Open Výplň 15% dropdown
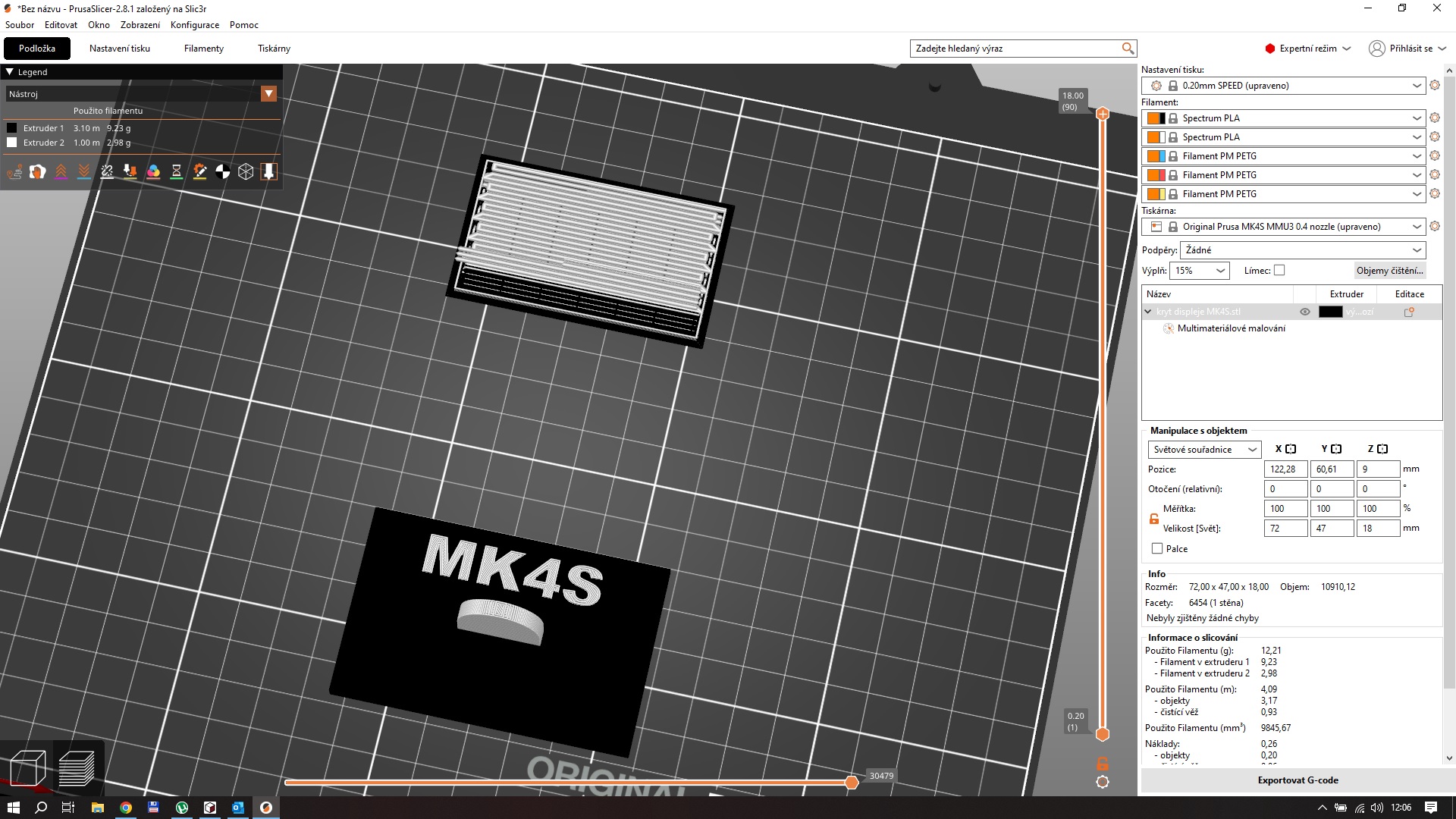The width and height of the screenshot is (1456, 819). coord(1199,271)
